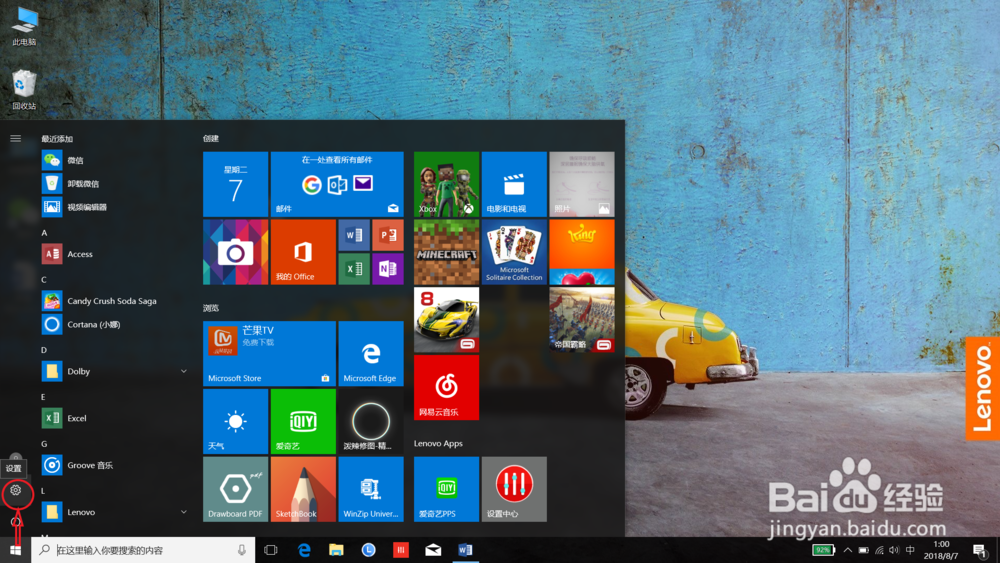The width and height of the screenshot is (1000, 563).
Task: Open the Photos tile
Action: [x=582, y=184]
